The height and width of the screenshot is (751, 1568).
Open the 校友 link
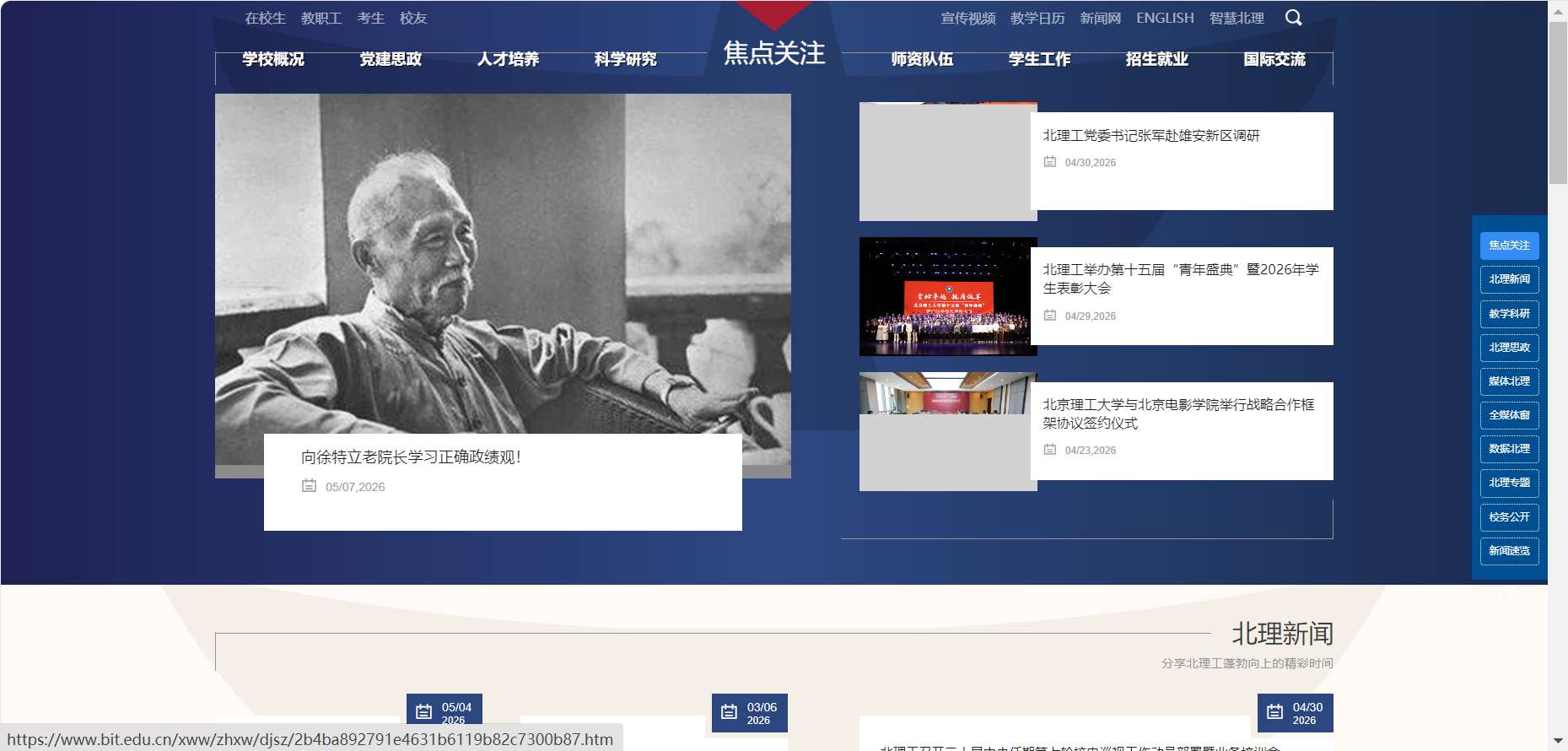coord(413,18)
